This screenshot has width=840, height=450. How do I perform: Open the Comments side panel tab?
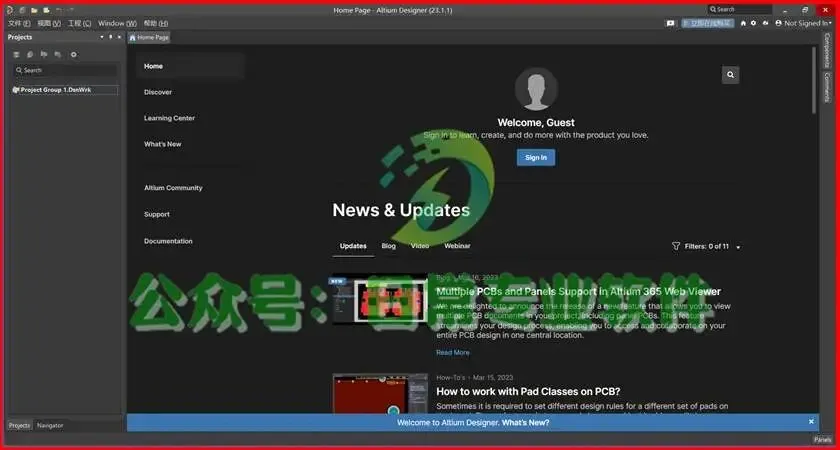(x=828, y=87)
